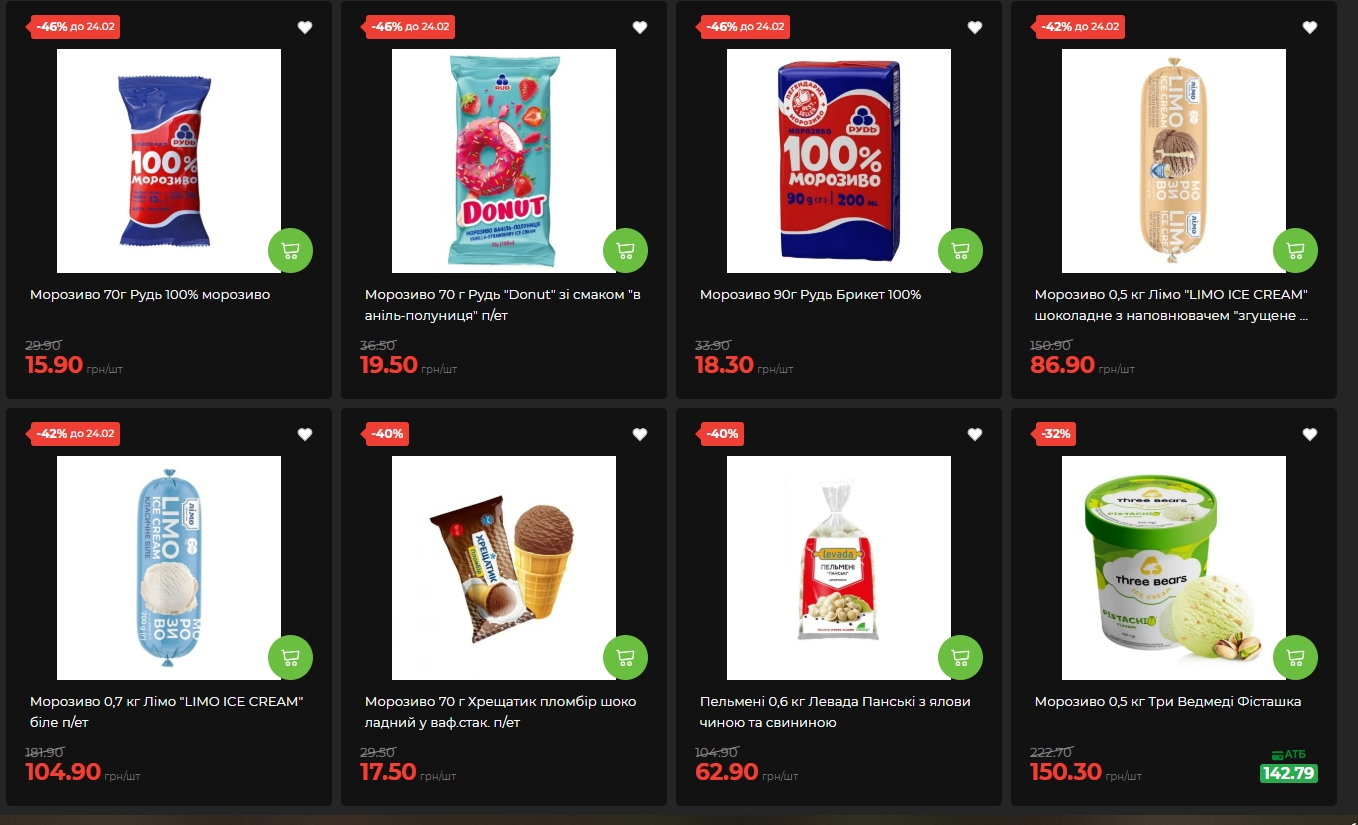This screenshot has height=825, width=1358.
Task: View the Limo біле ice cream image
Action: (x=169, y=568)
